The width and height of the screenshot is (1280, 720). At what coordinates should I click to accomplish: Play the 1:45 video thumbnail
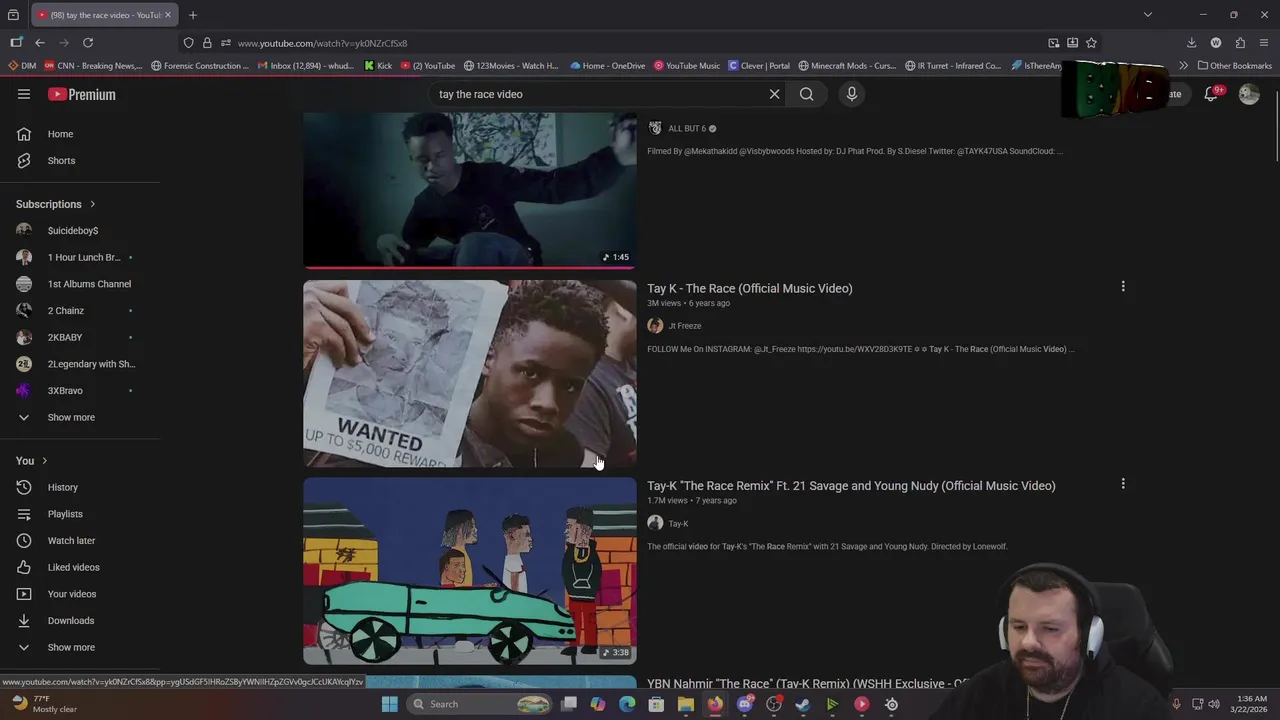coord(470,190)
